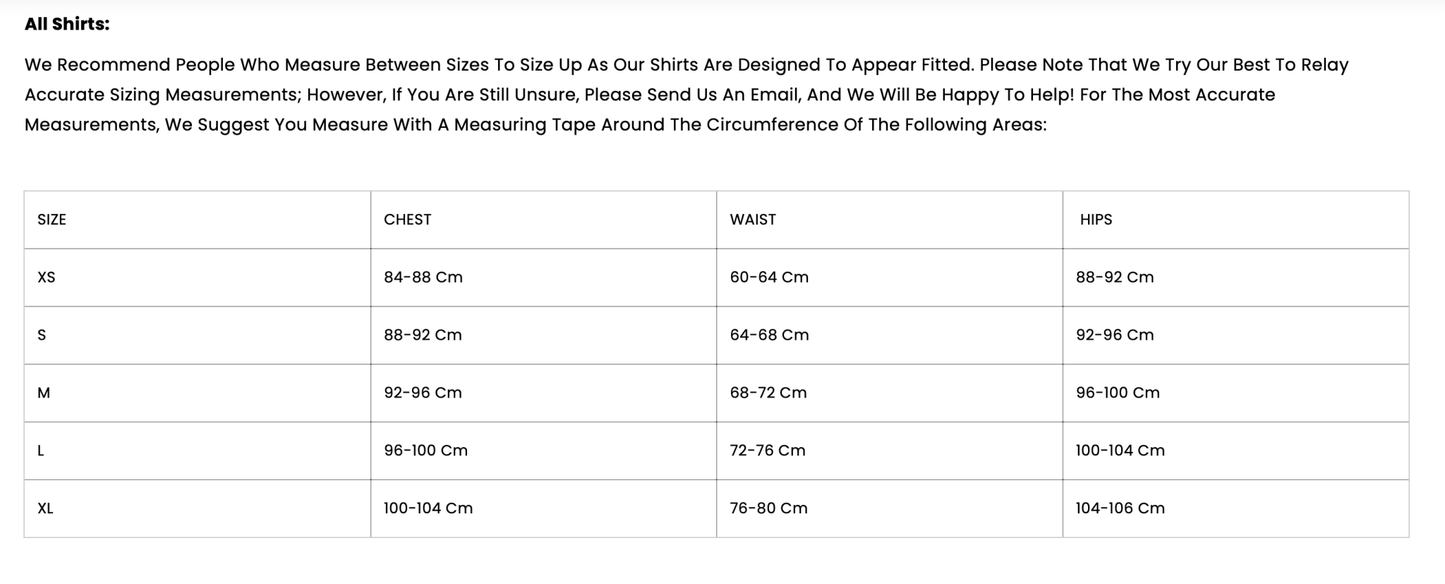
Task: Click XL hips value 104-106 Cm
Action: [1120, 508]
